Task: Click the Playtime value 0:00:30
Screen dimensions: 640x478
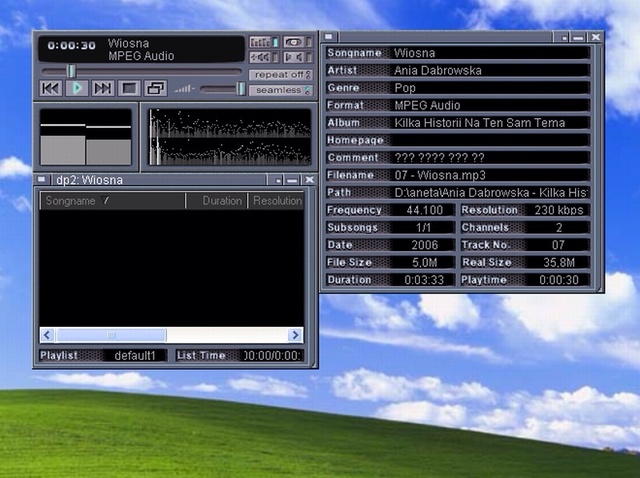Action: pyautogui.click(x=559, y=280)
